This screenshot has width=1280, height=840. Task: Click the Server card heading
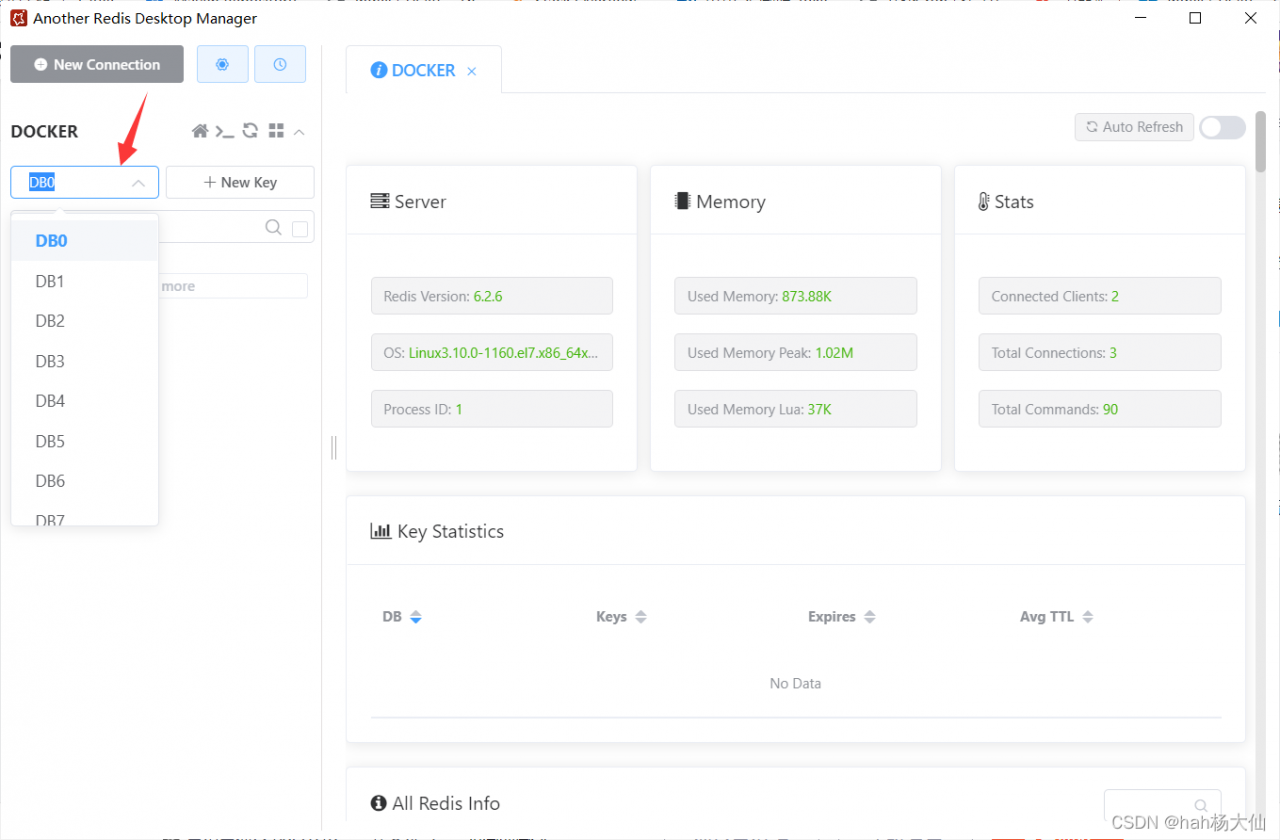coord(408,202)
